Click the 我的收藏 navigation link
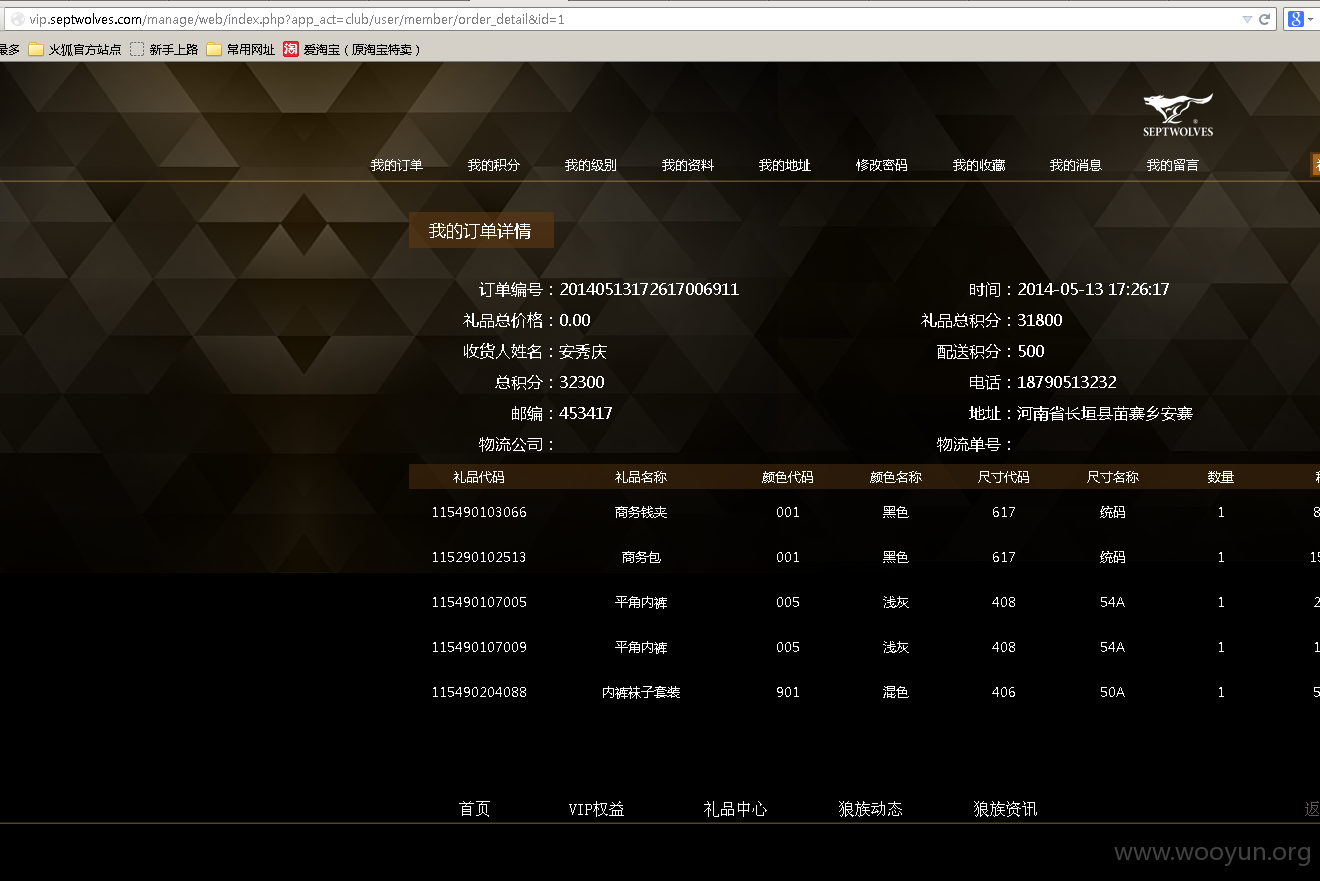1320x881 pixels. click(x=979, y=165)
